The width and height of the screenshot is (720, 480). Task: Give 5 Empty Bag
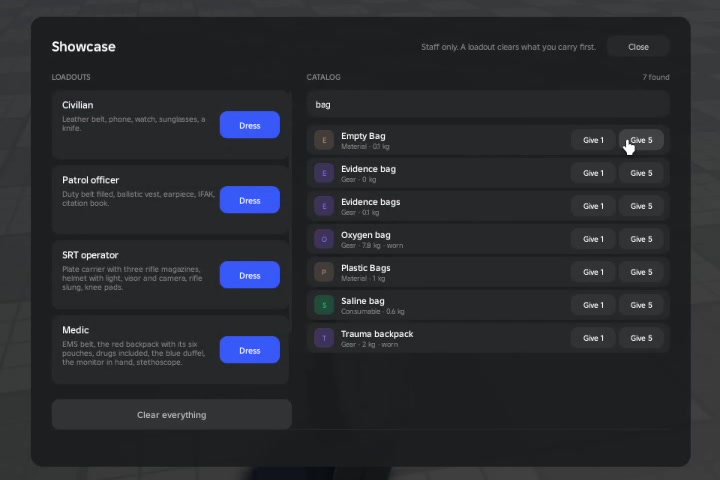point(641,140)
